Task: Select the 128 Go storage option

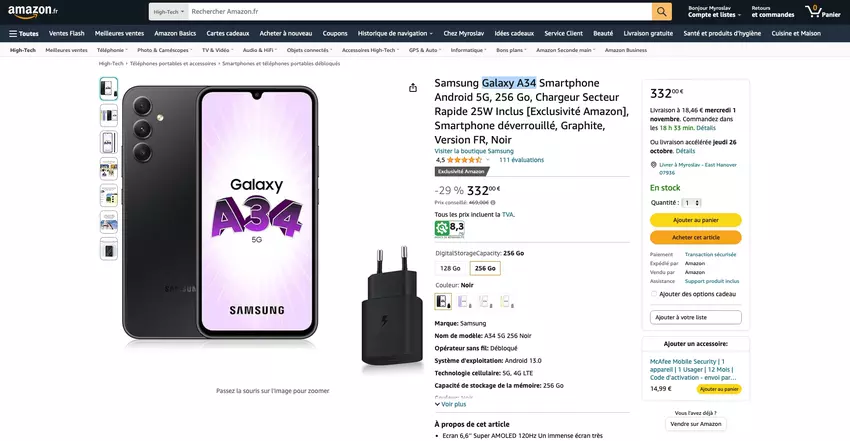Action: point(450,268)
